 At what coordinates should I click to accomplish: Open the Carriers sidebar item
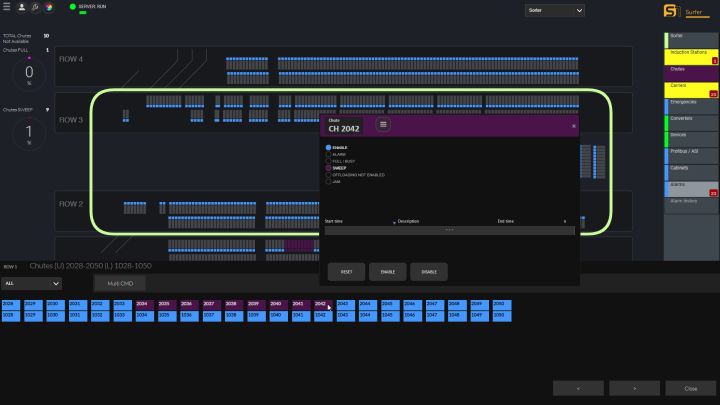click(690, 87)
